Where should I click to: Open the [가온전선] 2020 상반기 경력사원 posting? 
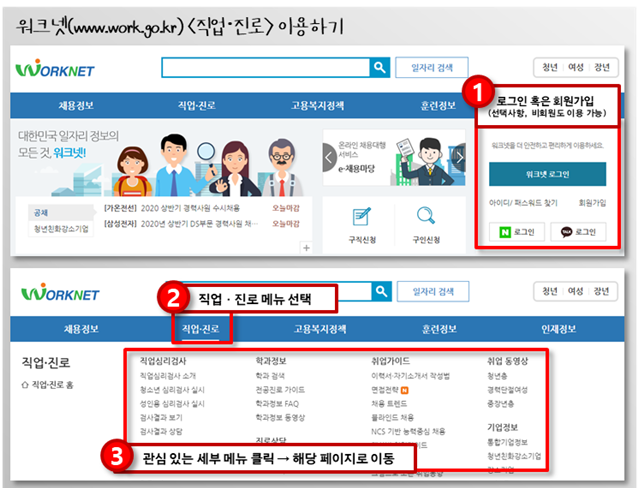point(172,208)
